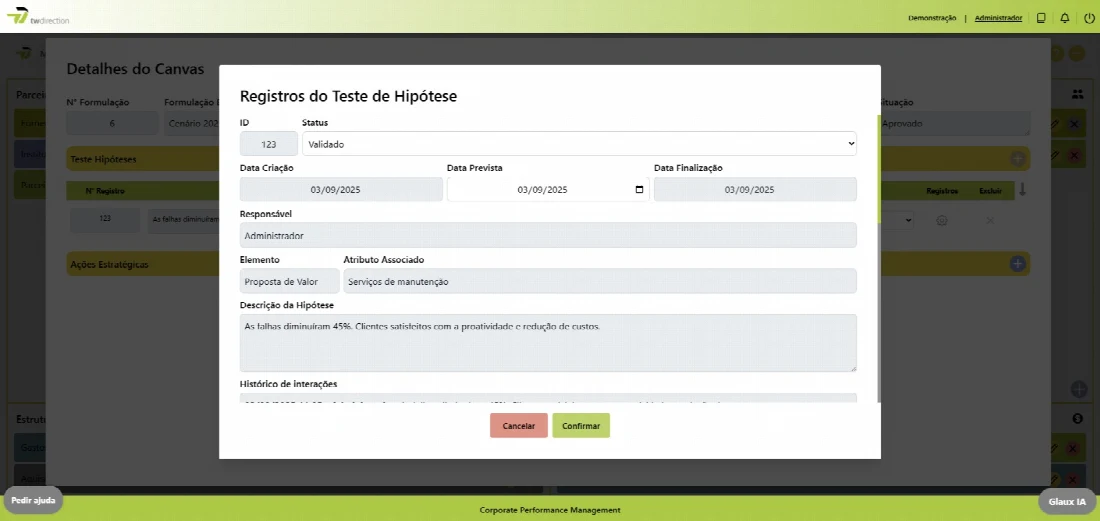Open the documentation book icon in header
The image size is (1100, 521).
pyautogui.click(x=1041, y=18)
